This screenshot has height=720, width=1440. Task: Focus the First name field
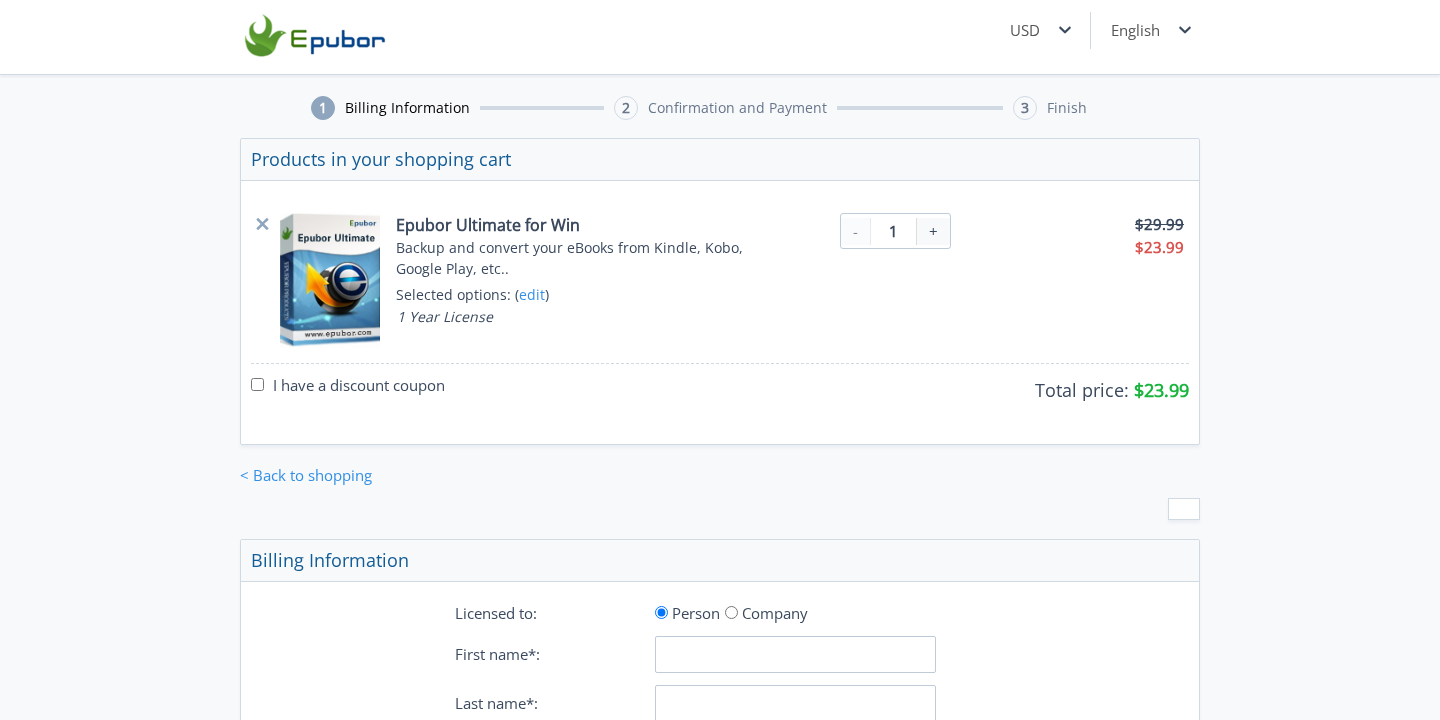point(795,655)
